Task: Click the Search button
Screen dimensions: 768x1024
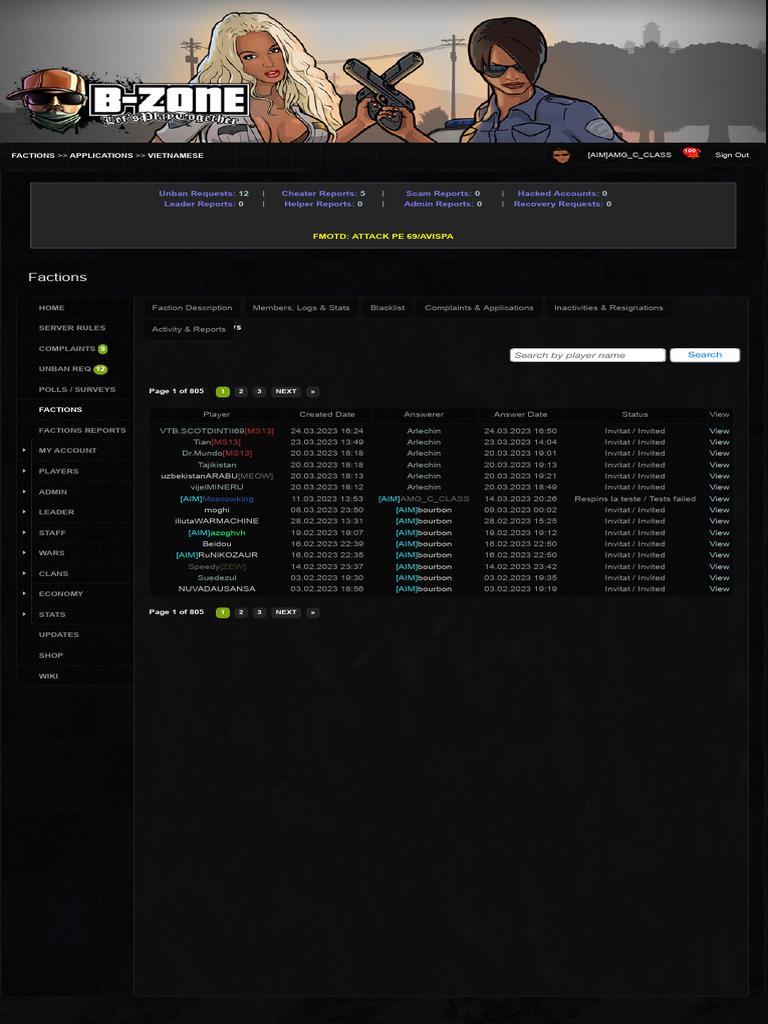Action: [x=705, y=355]
